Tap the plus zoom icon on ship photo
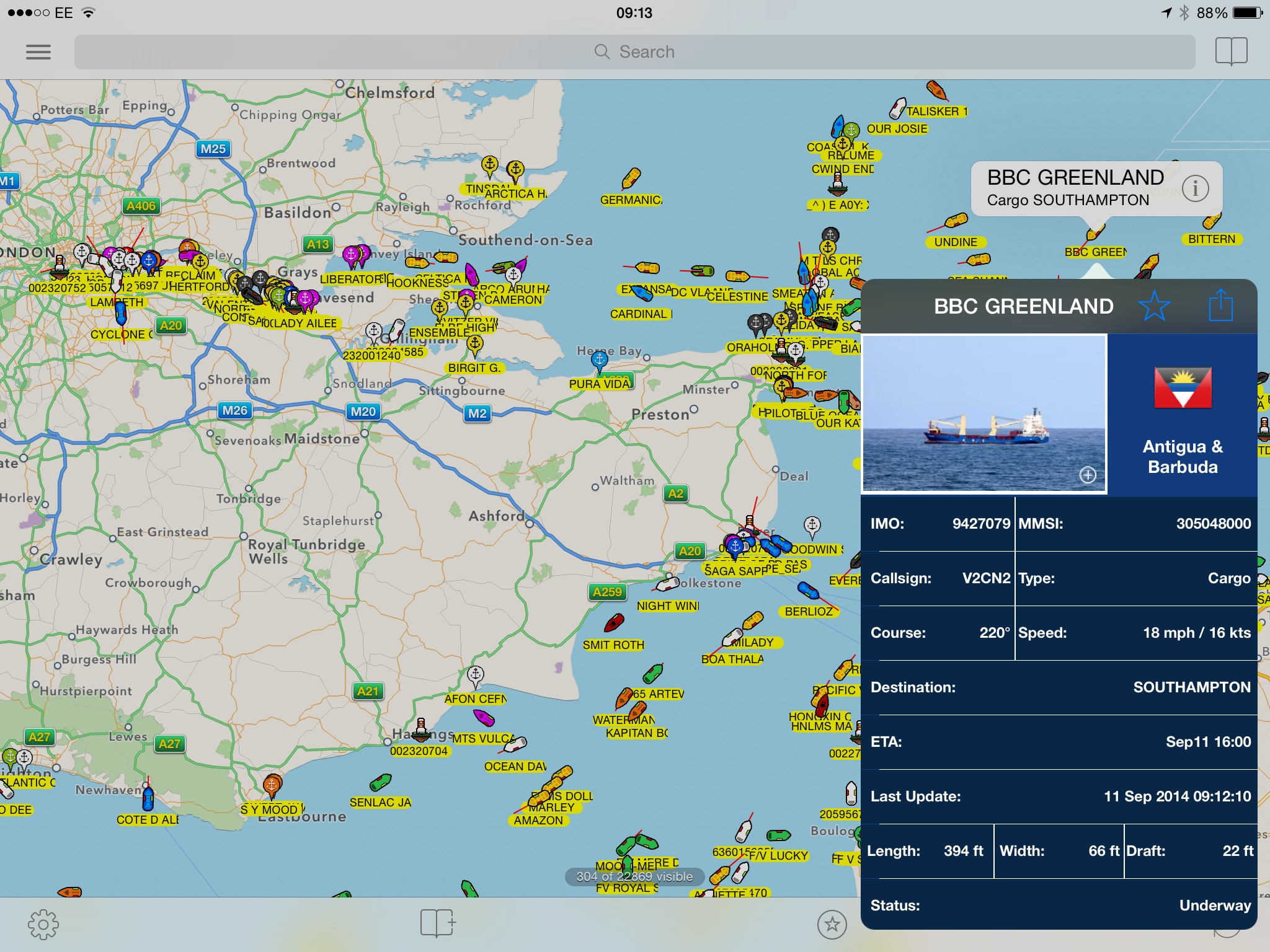Viewport: 1270px width, 952px height. pyautogui.click(x=1088, y=475)
